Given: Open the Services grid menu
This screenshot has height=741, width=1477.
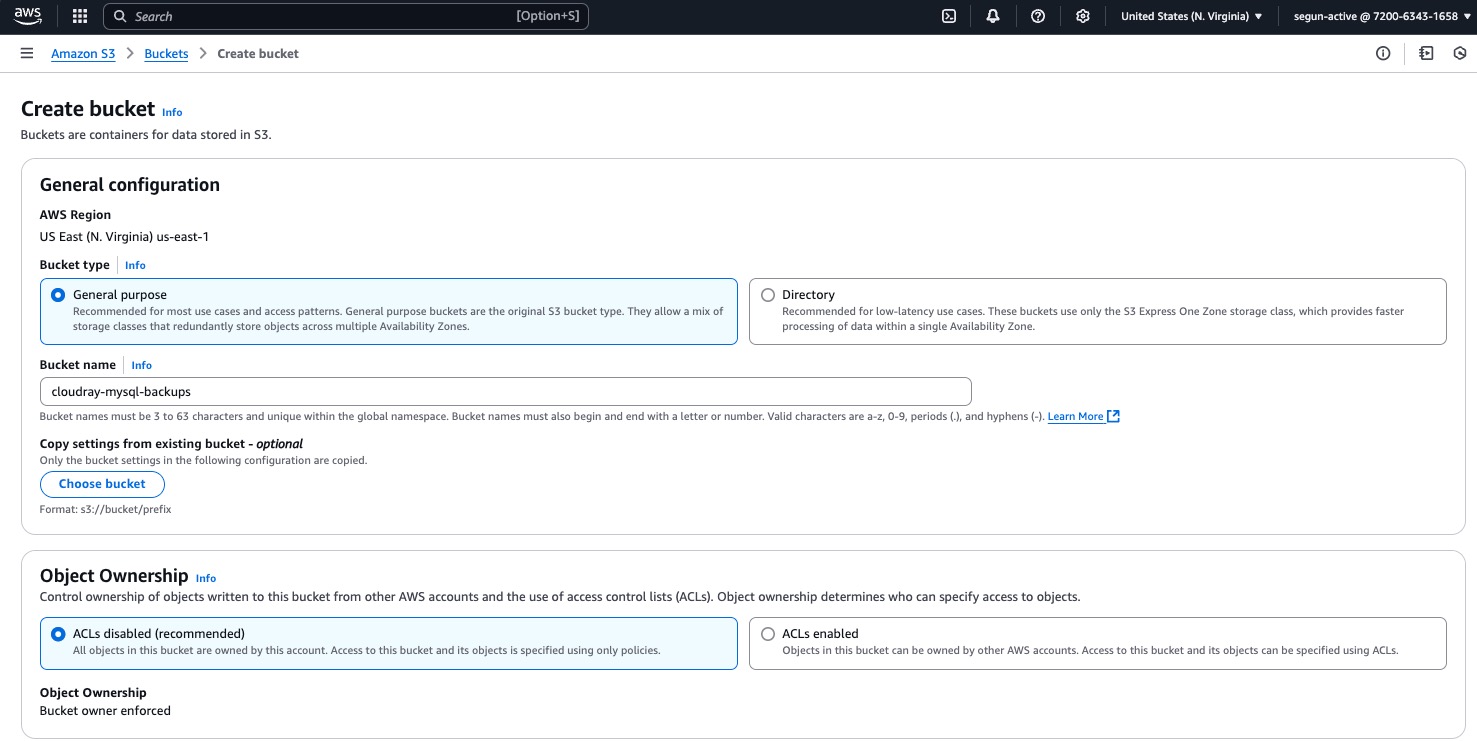Looking at the screenshot, I should tap(79, 16).
